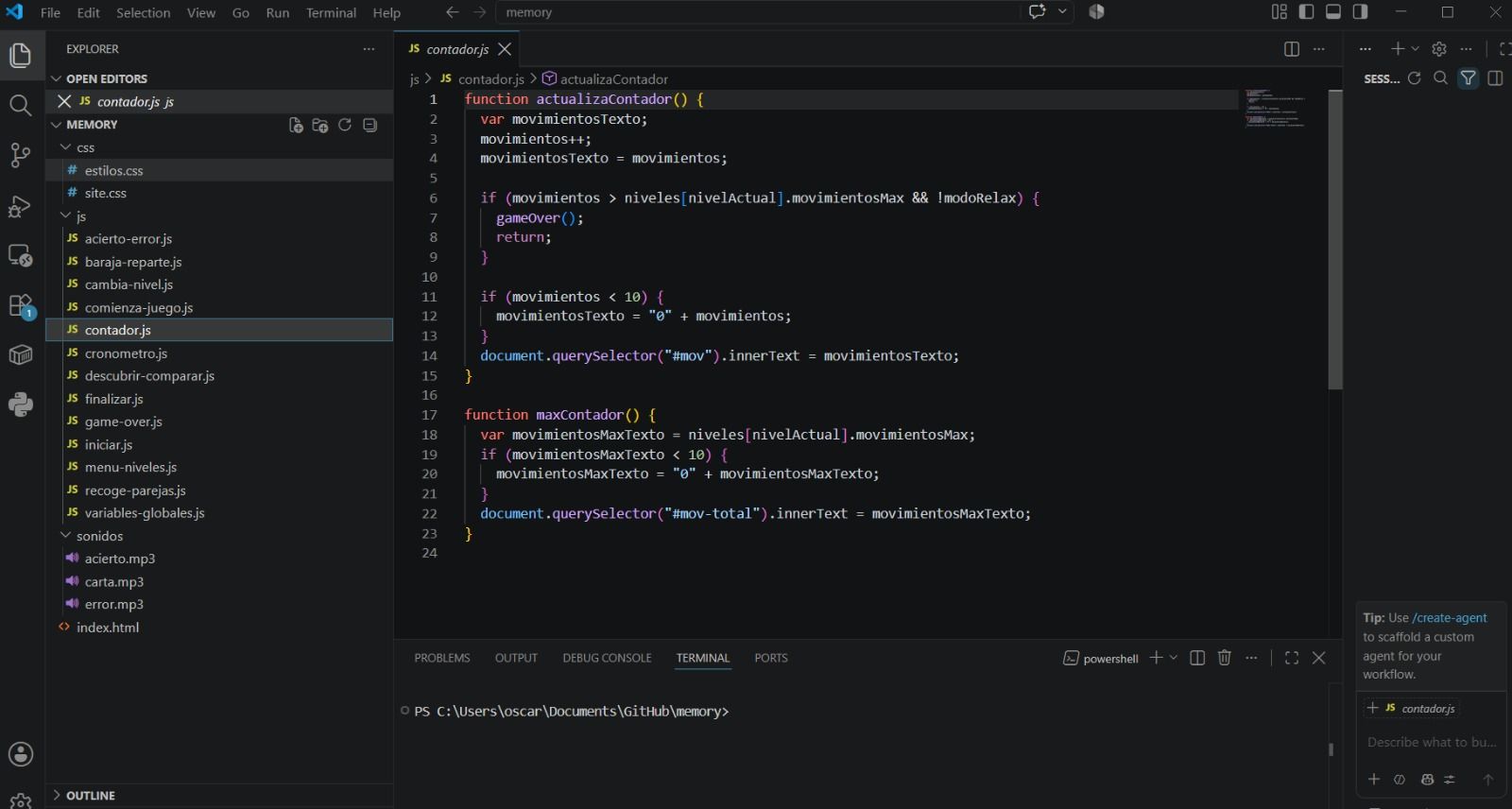Click the editor vertical scrollbar
Image resolution: width=1512 pixels, height=809 pixels.
1335,240
